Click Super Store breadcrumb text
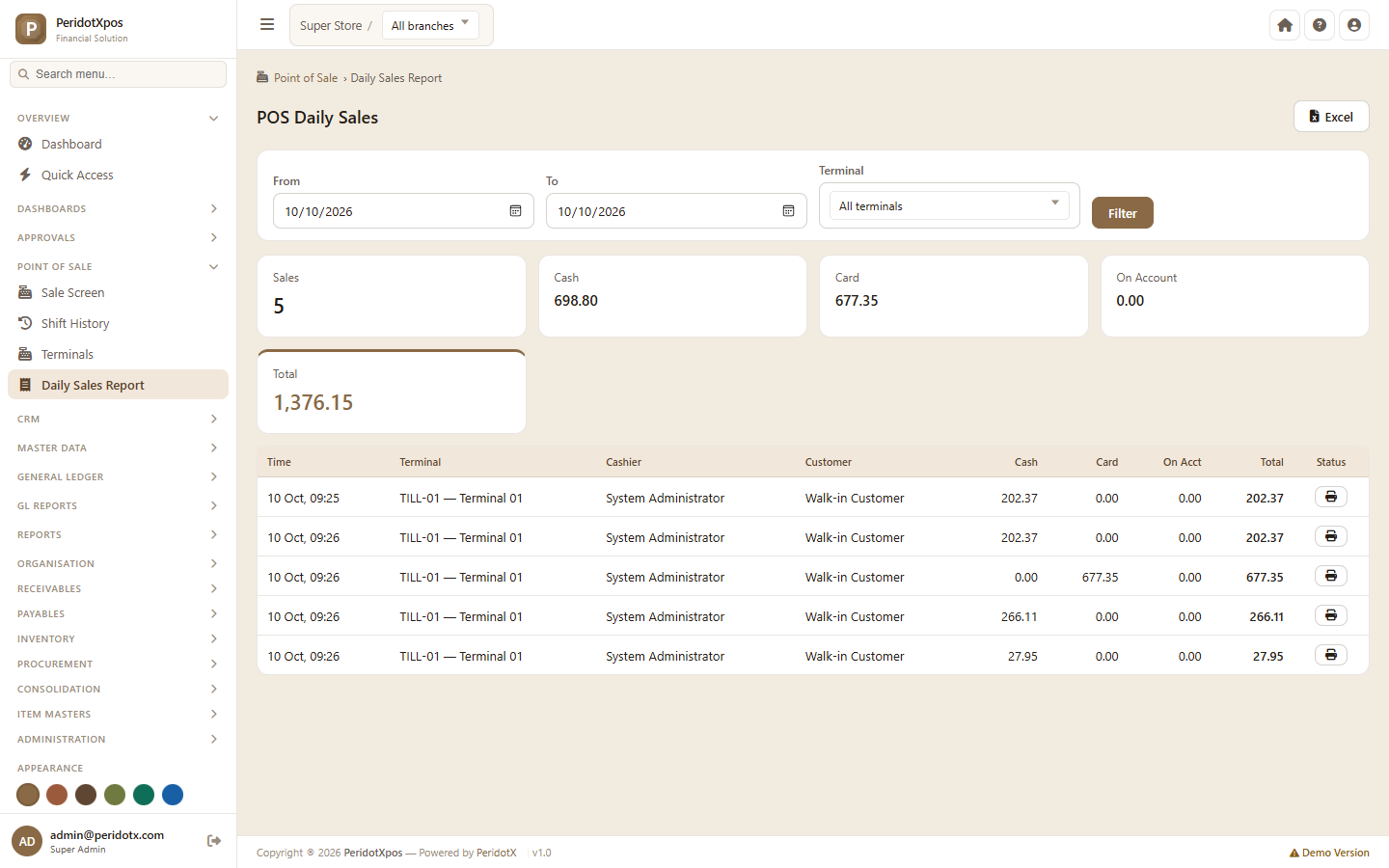Image resolution: width=1389 pixels, height=868 pixels. pos(331,26)
